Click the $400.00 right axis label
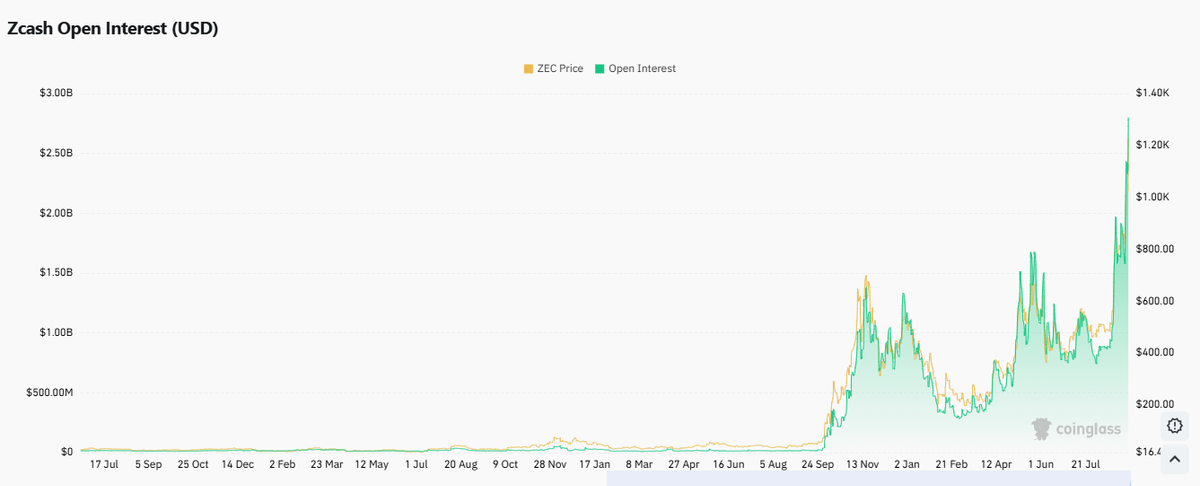 [x=1153, y=352]
